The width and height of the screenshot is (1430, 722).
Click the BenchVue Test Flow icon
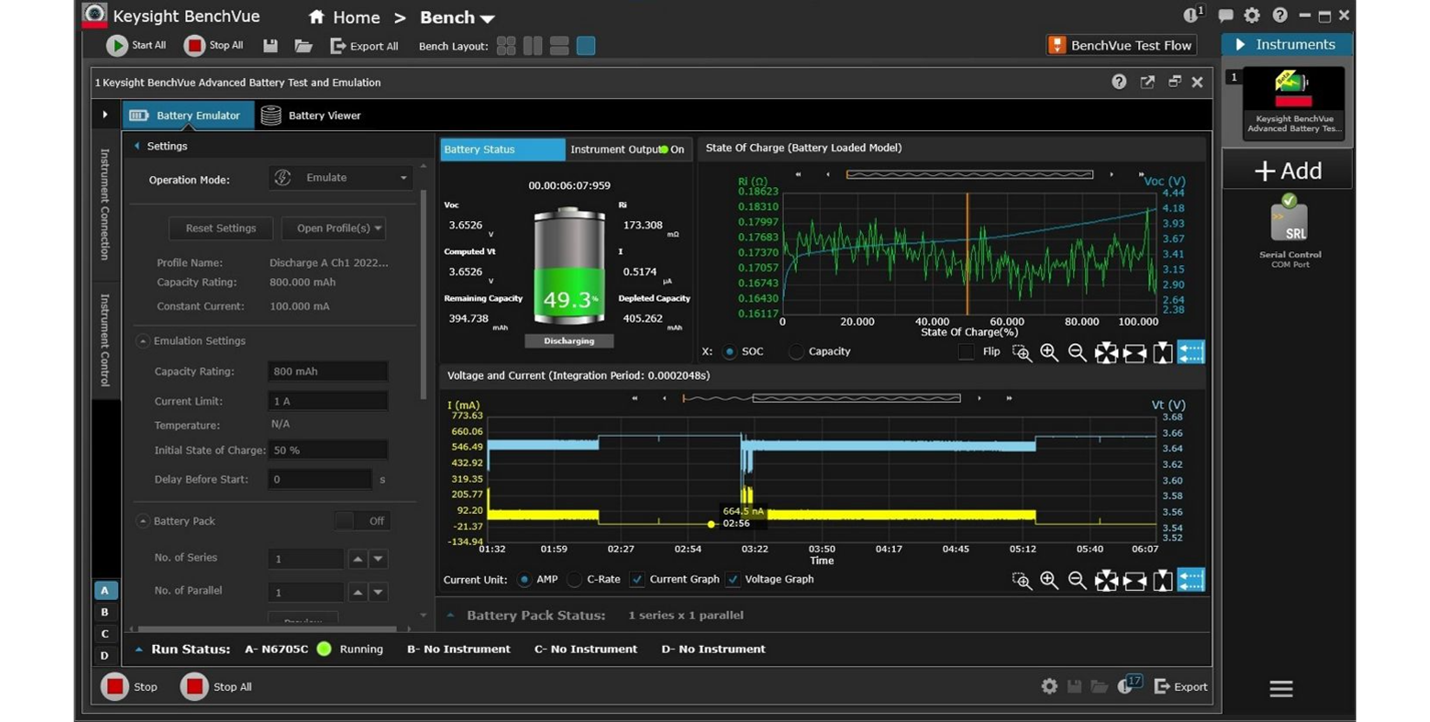click(x=1056, y=45)
